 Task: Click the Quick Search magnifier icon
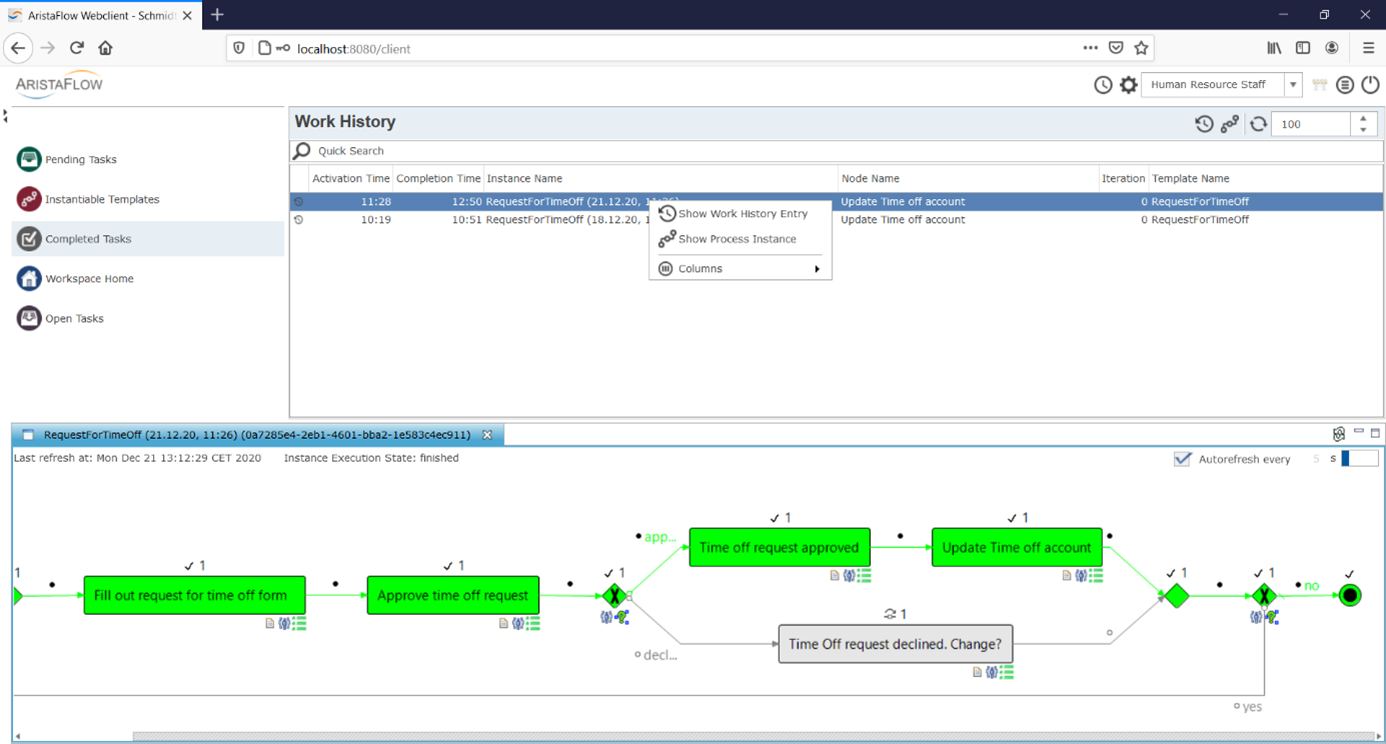(x=302, y=151)
